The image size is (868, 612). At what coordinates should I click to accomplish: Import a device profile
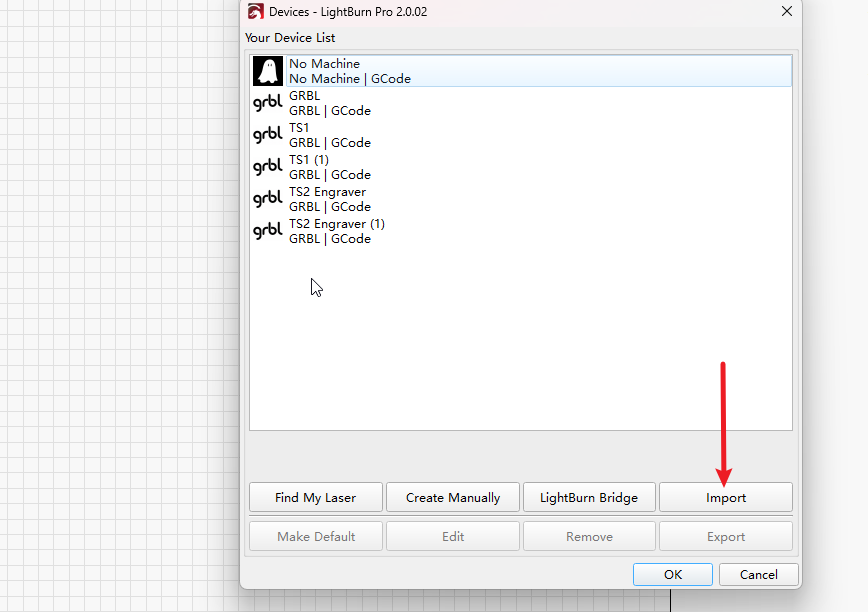726,497
